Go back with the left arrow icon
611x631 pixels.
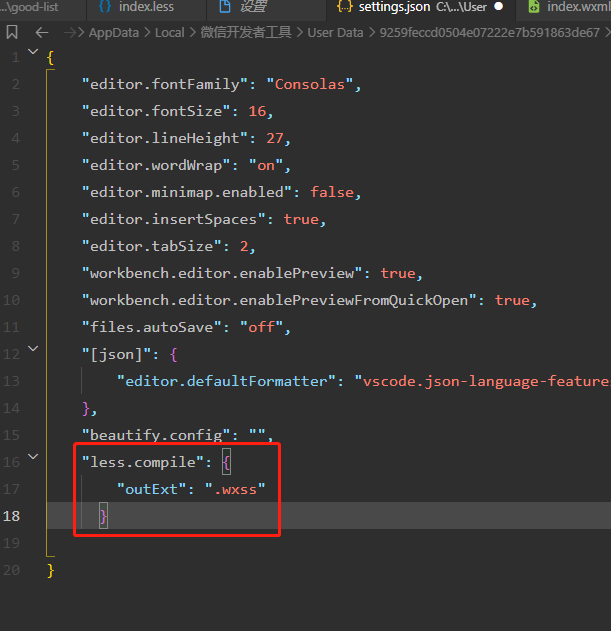coord(42,33)
